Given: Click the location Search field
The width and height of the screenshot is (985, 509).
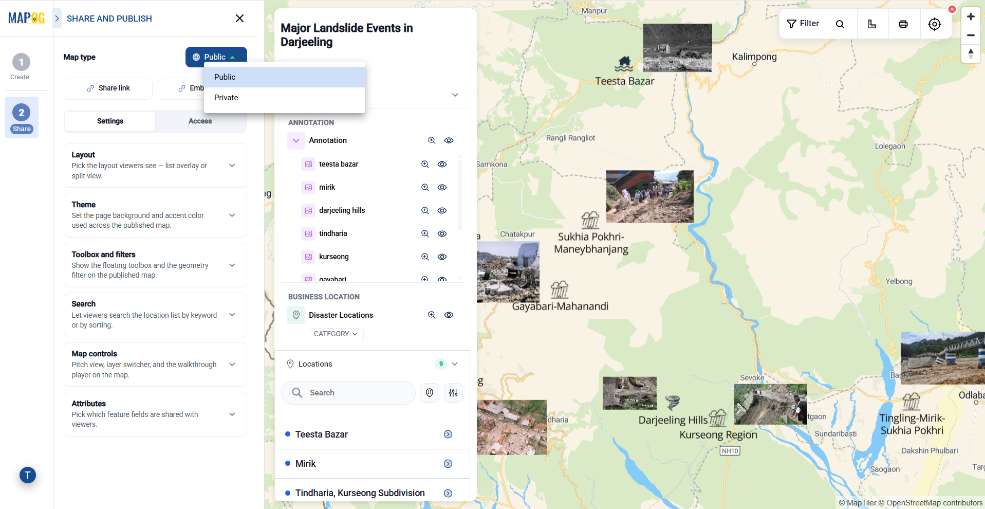Looking at the screenshot, I should click(x=348, y=393).
